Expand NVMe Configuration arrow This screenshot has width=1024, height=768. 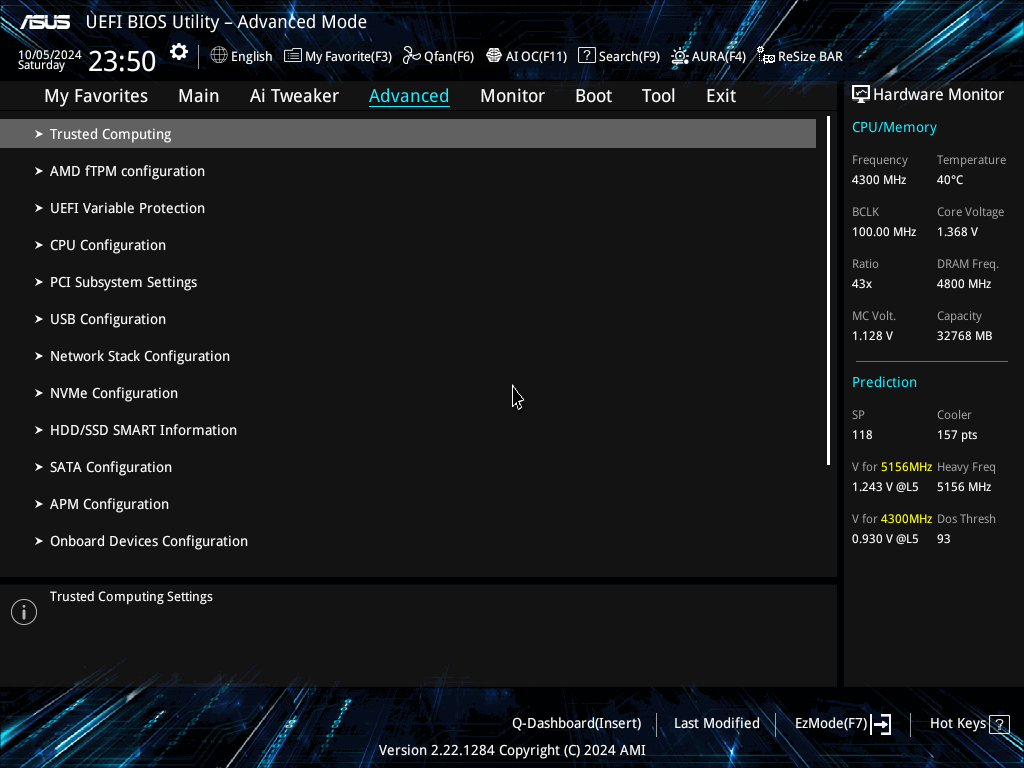(39, 393)
